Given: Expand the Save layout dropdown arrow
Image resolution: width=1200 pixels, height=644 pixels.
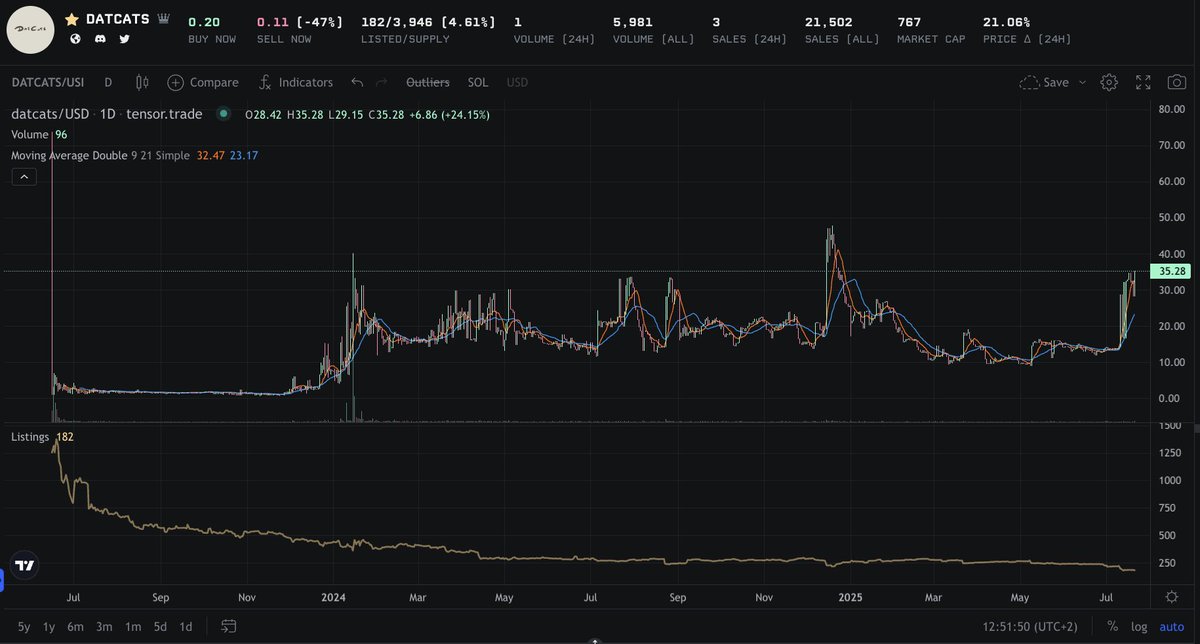Looking at the screenshot, I should click(x=1082, y=82).
